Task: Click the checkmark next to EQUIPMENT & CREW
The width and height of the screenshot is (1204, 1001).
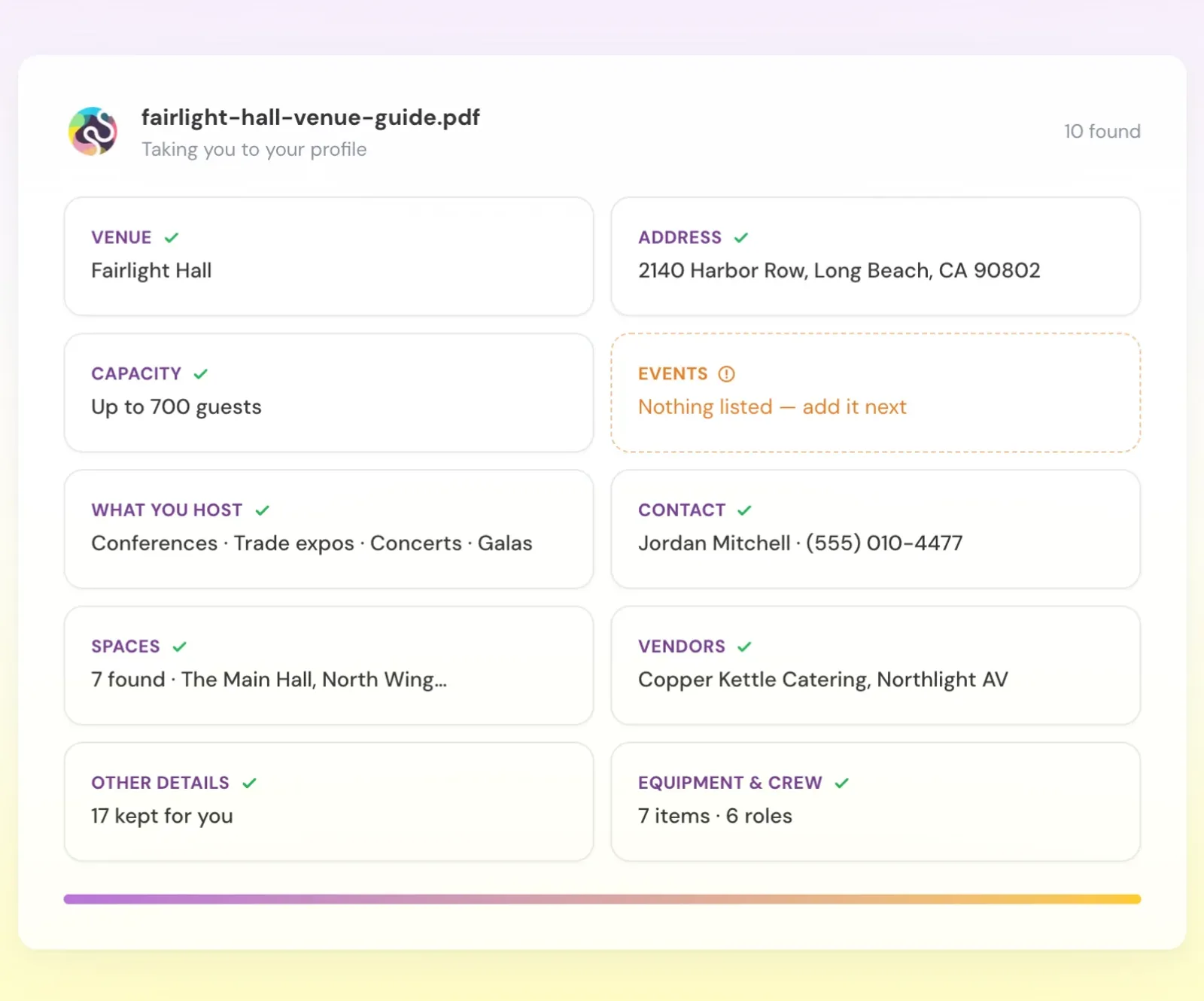Action: click(841, 783)
